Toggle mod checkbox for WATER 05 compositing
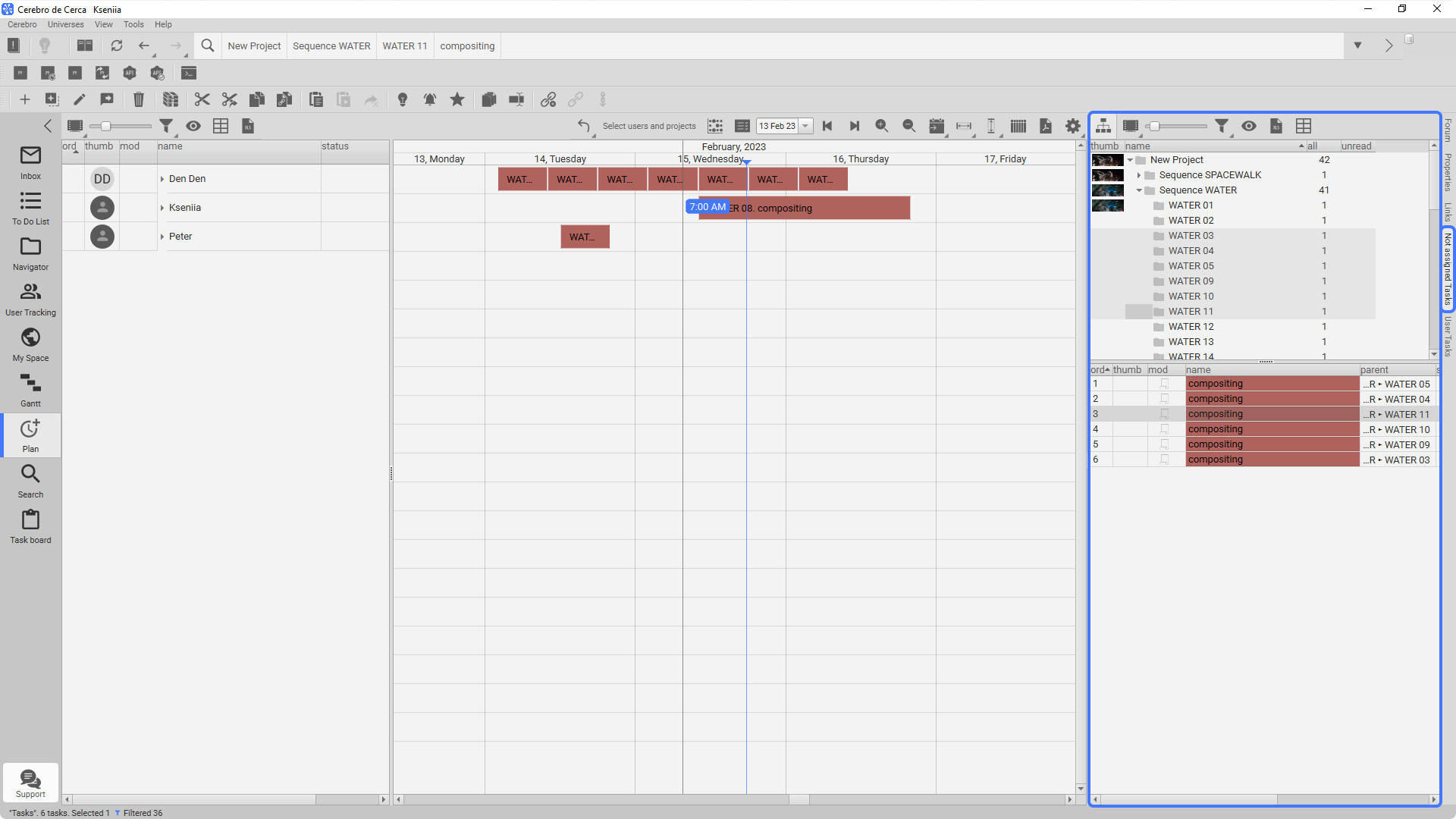Image resolution: width=1456 pixels, height=819 pixels. 1164,384
